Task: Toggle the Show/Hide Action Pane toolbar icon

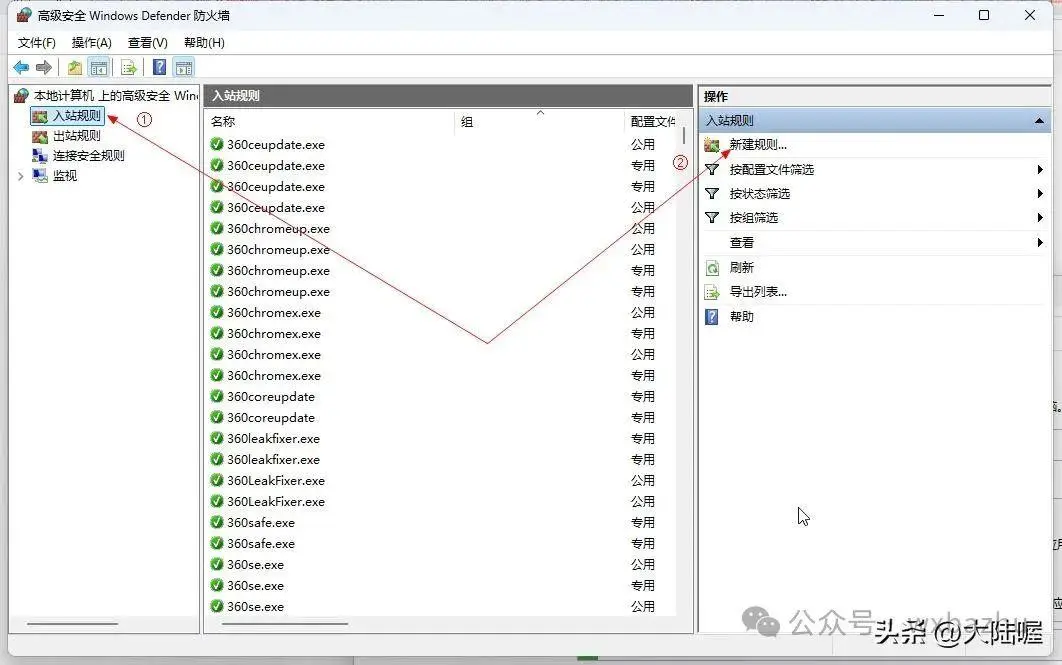Action: pos(184,67)
